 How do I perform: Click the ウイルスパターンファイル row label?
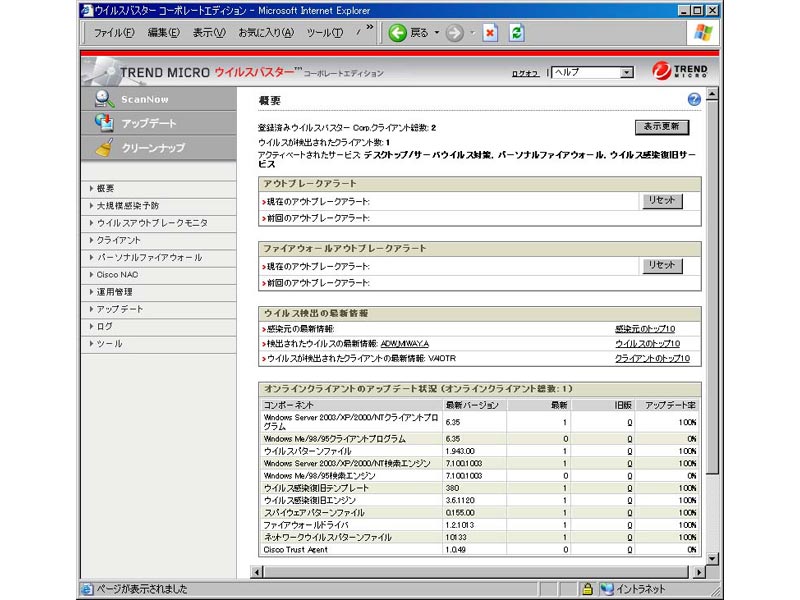click(x=307, y=451)
